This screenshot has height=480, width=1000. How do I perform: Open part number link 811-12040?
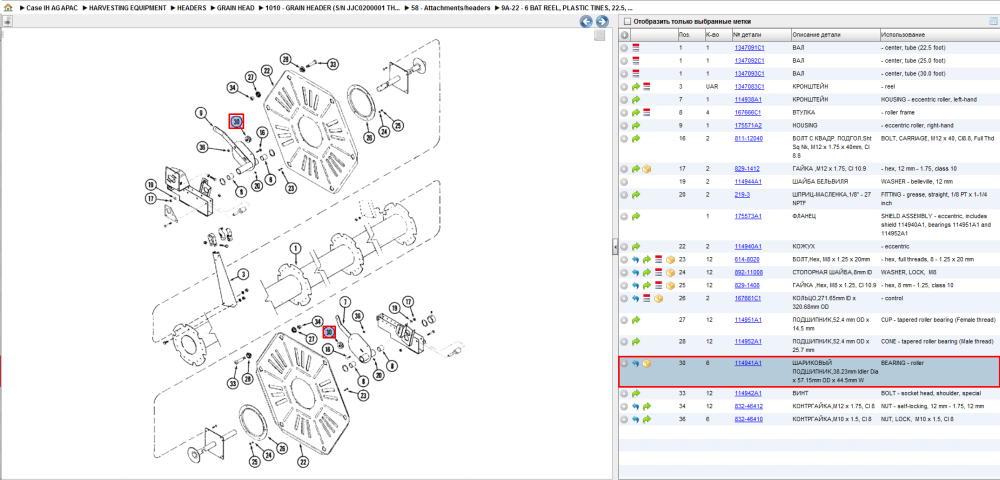(x=749, y=138)
